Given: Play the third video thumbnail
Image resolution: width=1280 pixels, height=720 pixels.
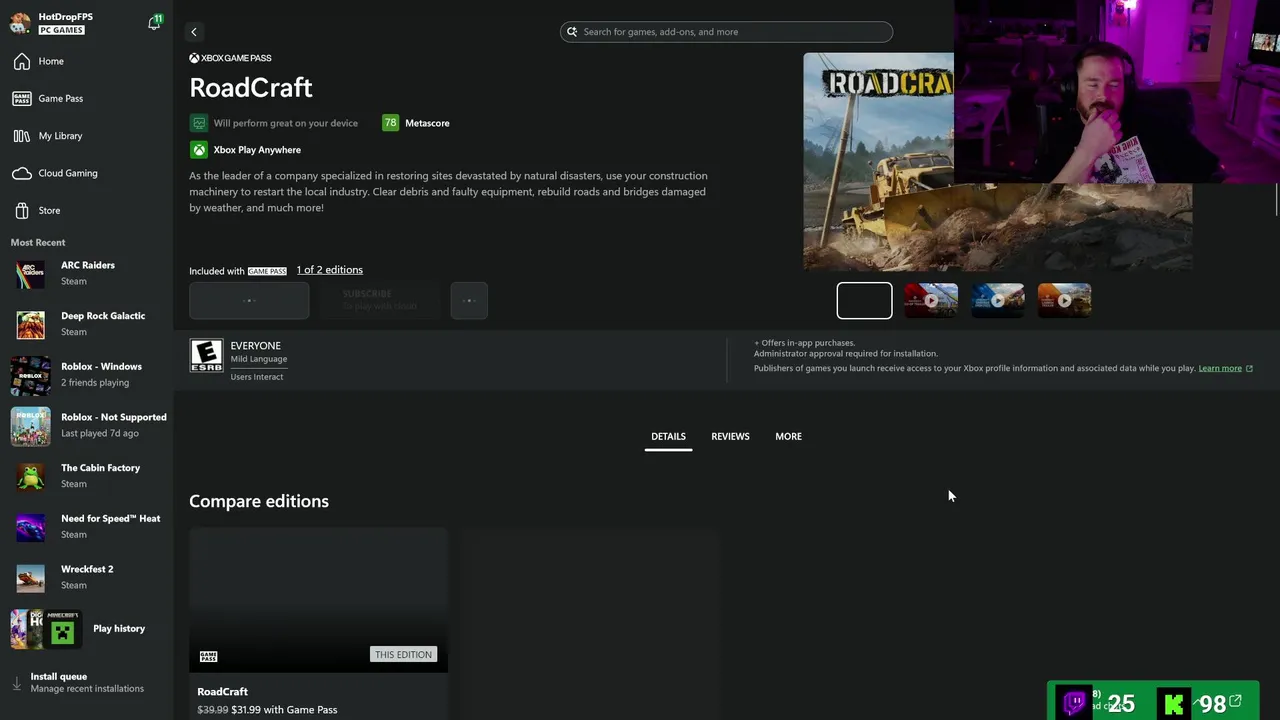Looking at the screenshot, I should point(998,300).
